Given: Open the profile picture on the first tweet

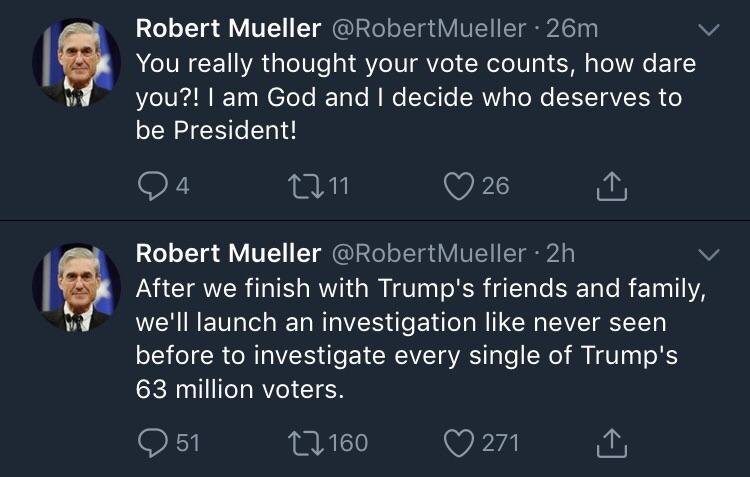Looking at the screenshot, I should point(76,63).
